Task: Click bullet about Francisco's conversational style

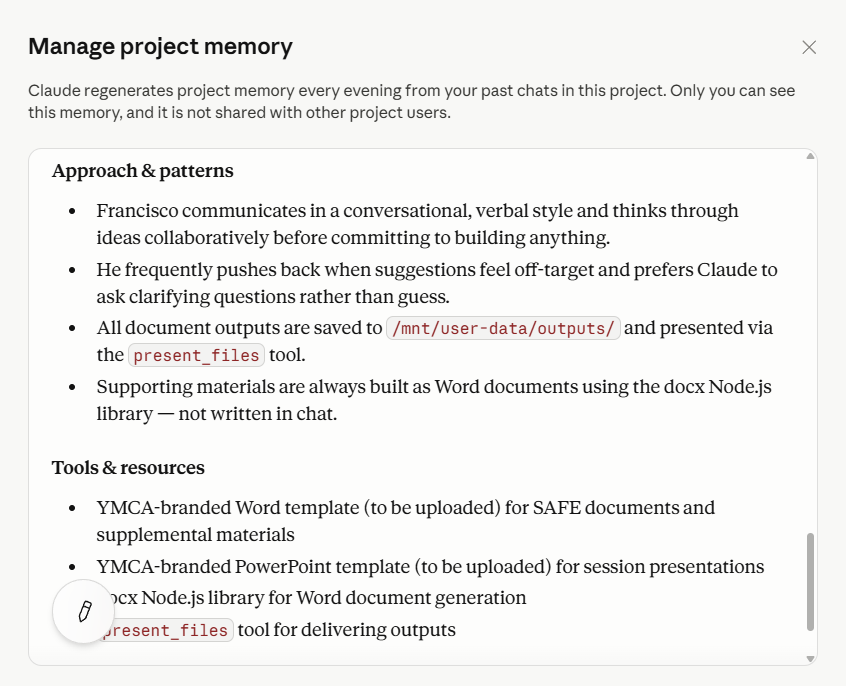Action: point(417,224)
